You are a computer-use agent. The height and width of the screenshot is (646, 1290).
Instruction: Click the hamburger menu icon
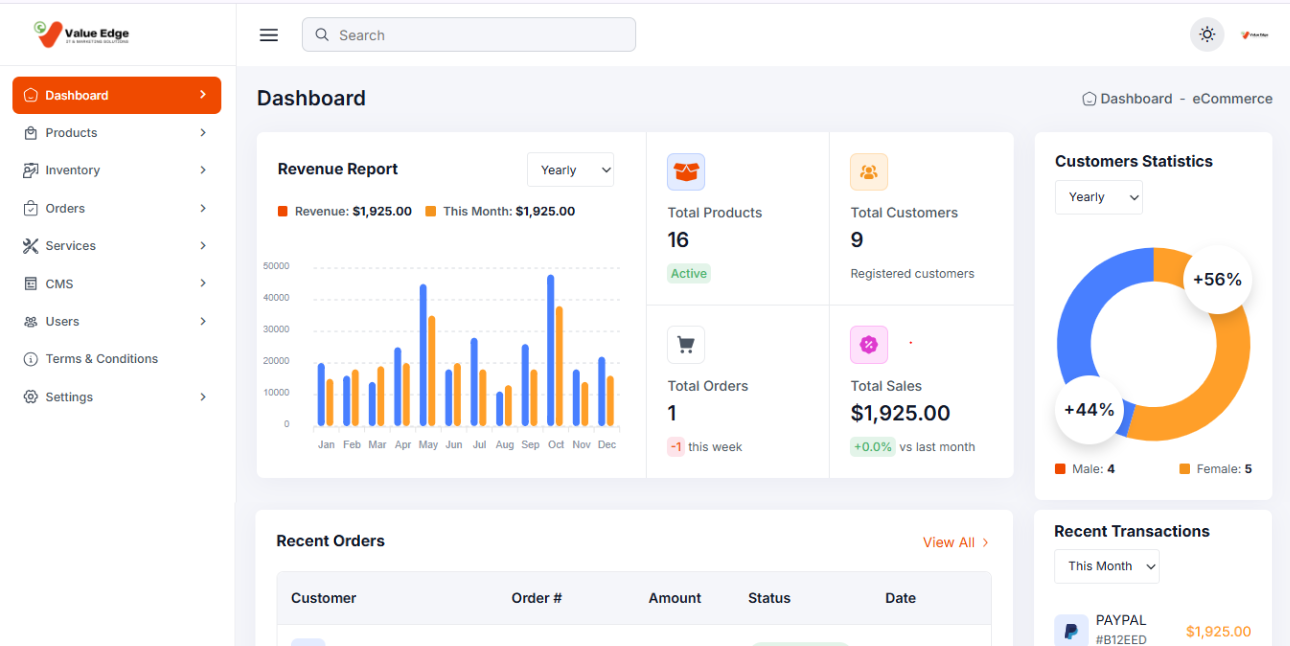tap(268, 35)
